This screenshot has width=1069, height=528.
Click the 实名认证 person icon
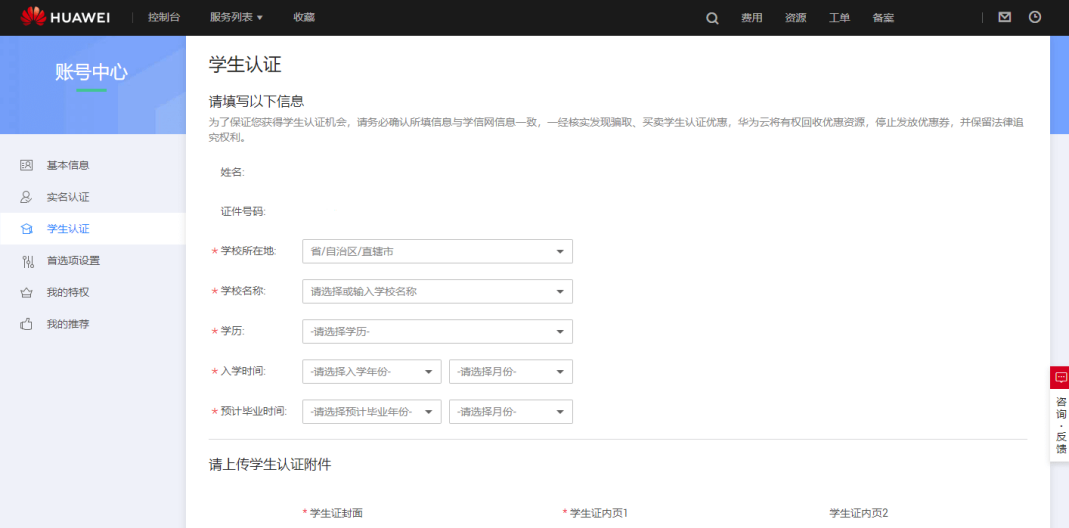(27, 197)
